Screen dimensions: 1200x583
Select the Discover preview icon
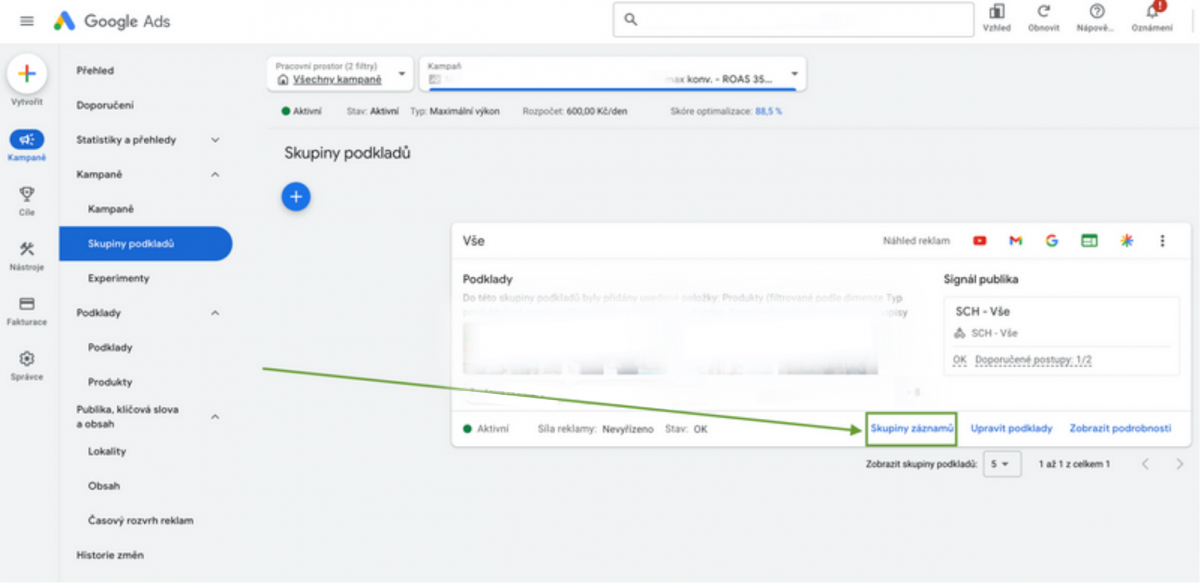1126,240
